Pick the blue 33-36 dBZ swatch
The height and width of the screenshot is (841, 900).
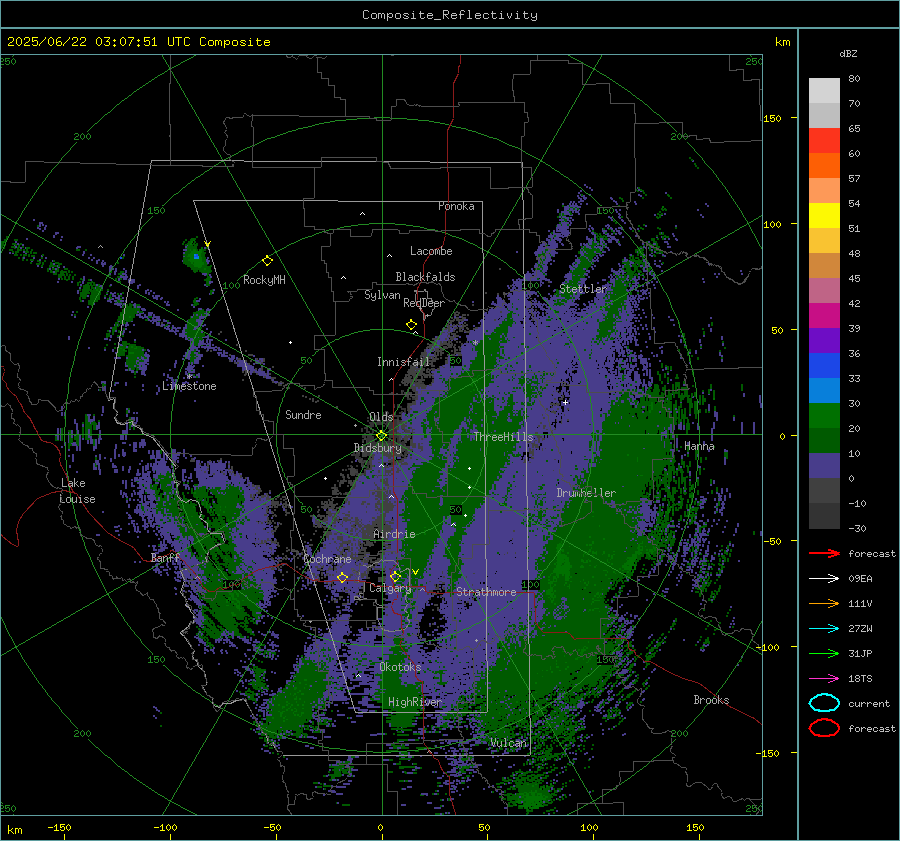(x=824, y=365)
